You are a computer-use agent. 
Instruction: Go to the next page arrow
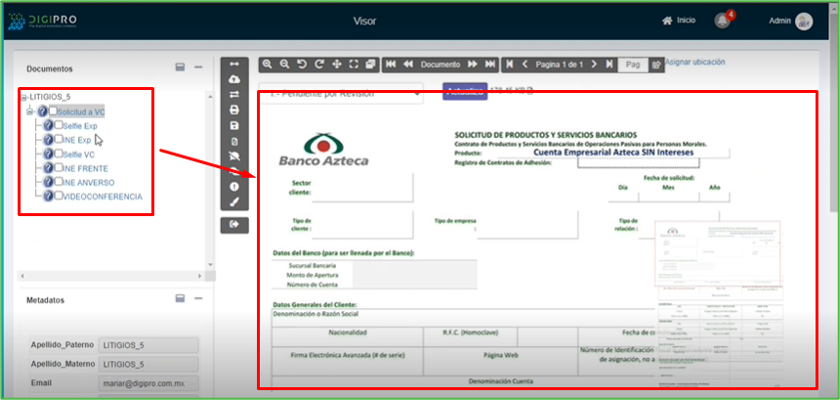(594, 64)
